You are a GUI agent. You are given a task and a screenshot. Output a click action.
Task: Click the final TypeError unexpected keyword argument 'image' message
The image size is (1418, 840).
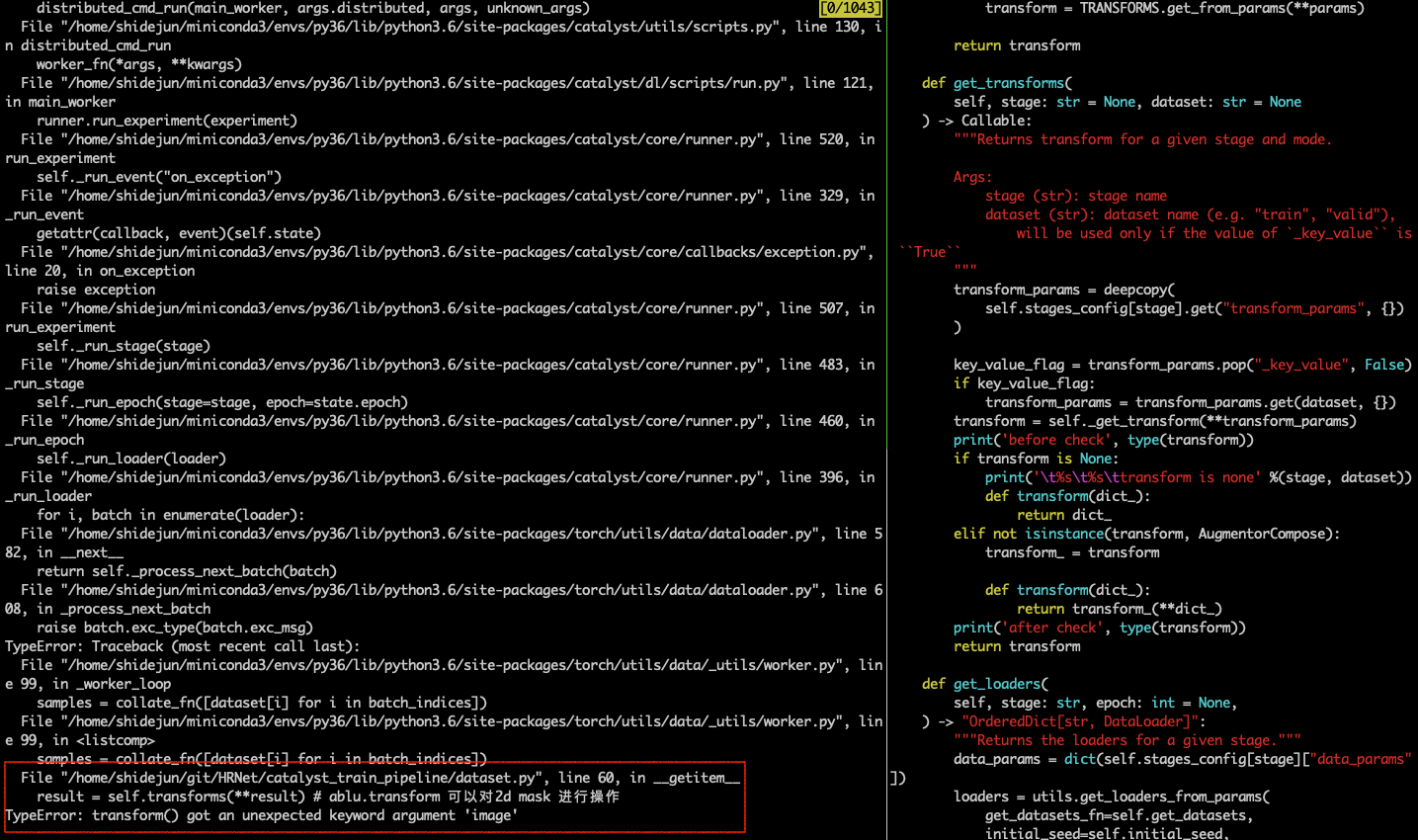262,815
